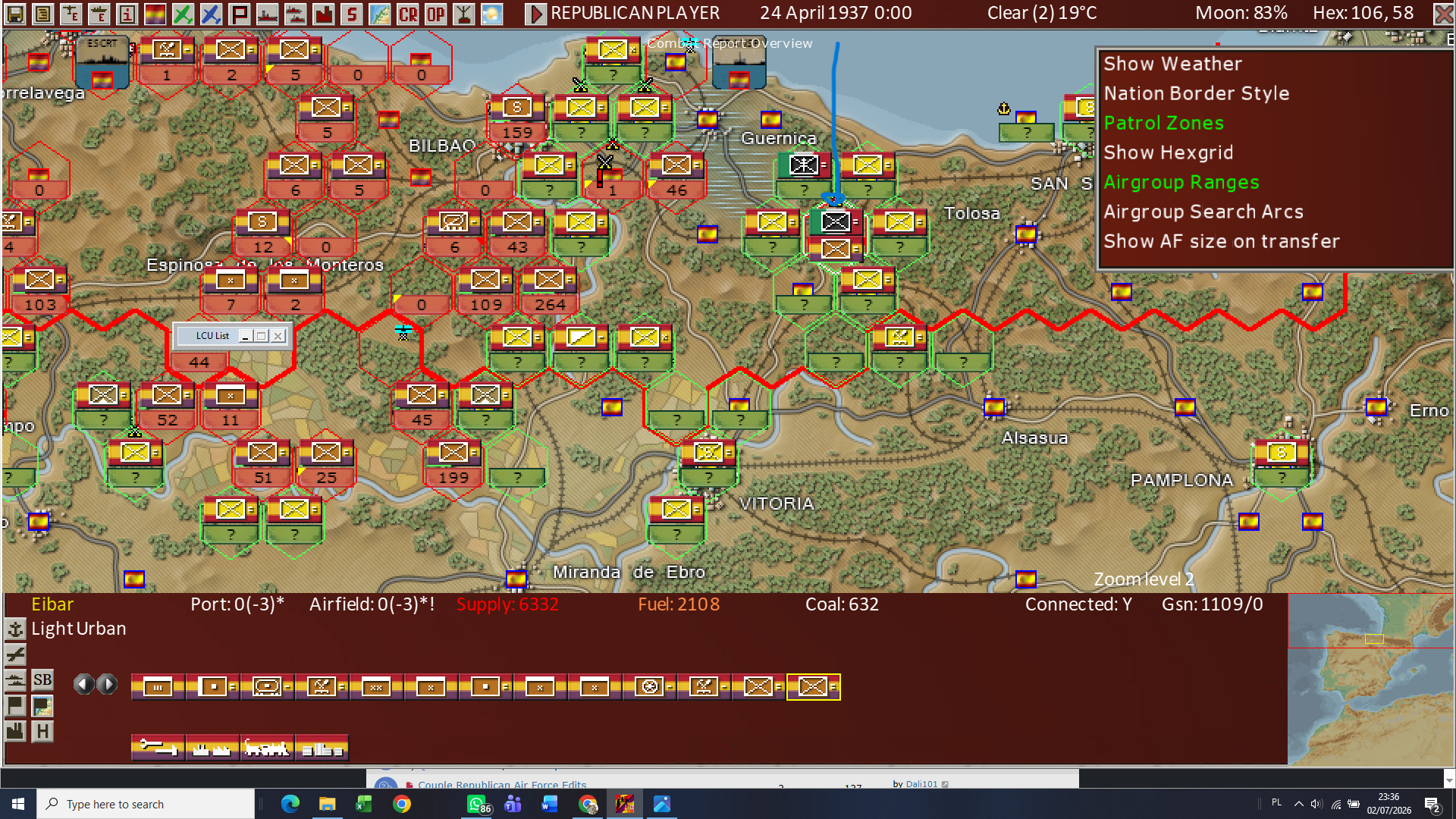Maximize the LCU List mini window
The image size is (1456, 819).
pos(262,336)
